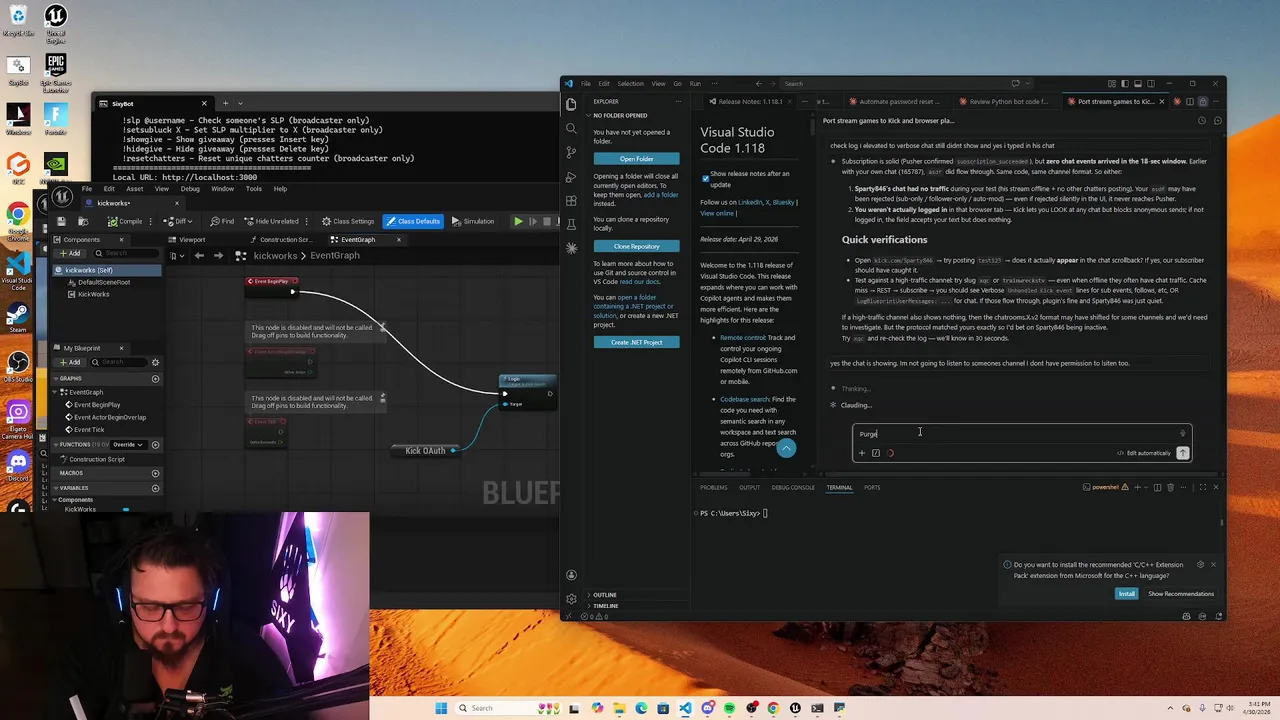The image size is (1280, 720).
Task: Click plus attach icon in Claude input box
Action: (x=862, y=453)
